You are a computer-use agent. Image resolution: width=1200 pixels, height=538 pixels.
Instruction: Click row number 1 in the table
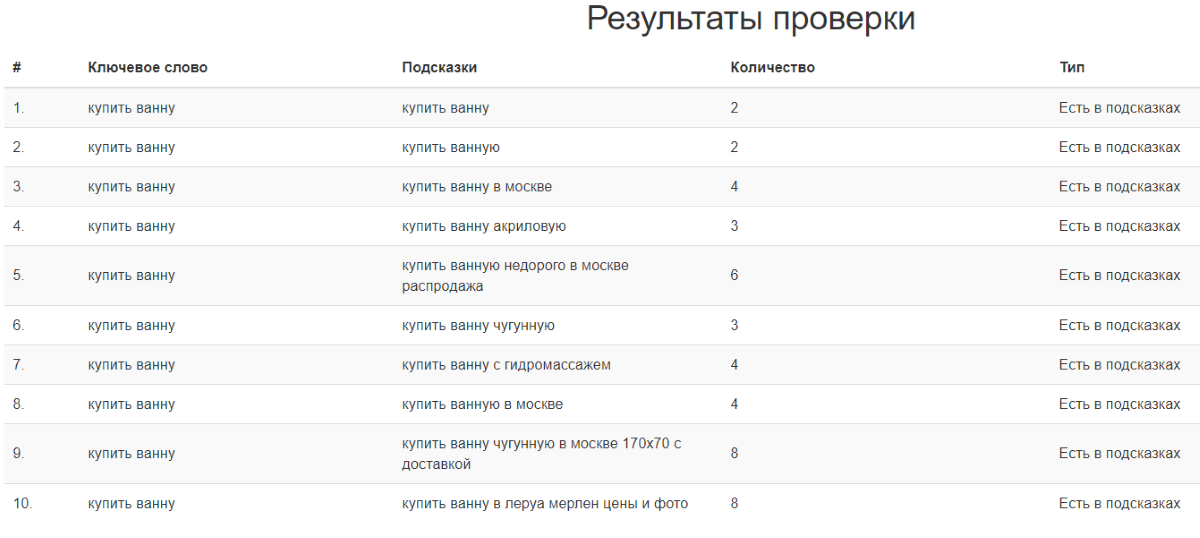coord(18,108)
